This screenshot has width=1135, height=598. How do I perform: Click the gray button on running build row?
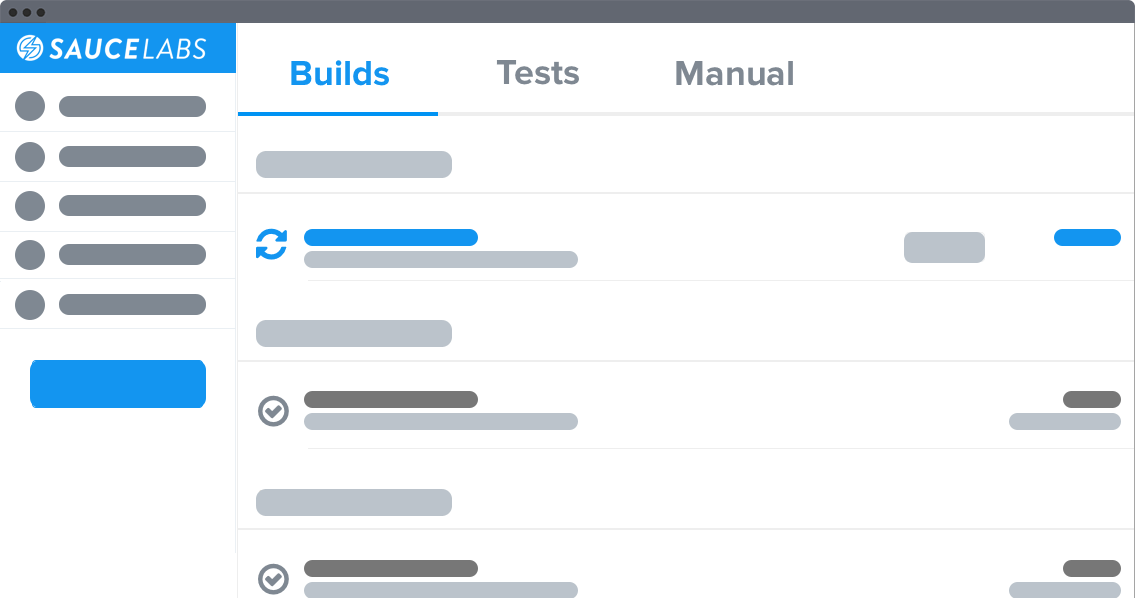[x=944, y=247]
